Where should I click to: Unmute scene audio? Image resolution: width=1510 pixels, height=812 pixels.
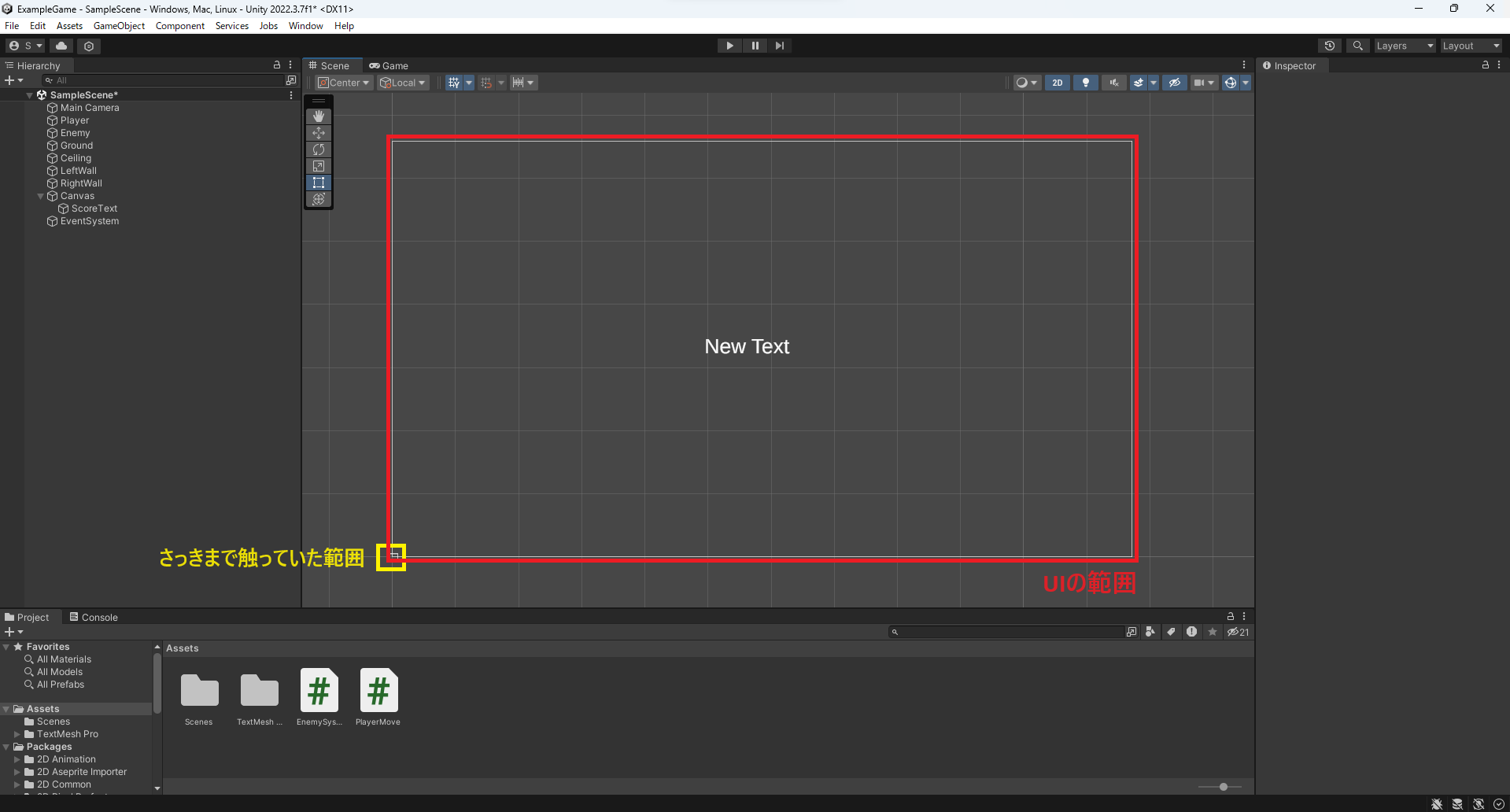[1113, 82]
